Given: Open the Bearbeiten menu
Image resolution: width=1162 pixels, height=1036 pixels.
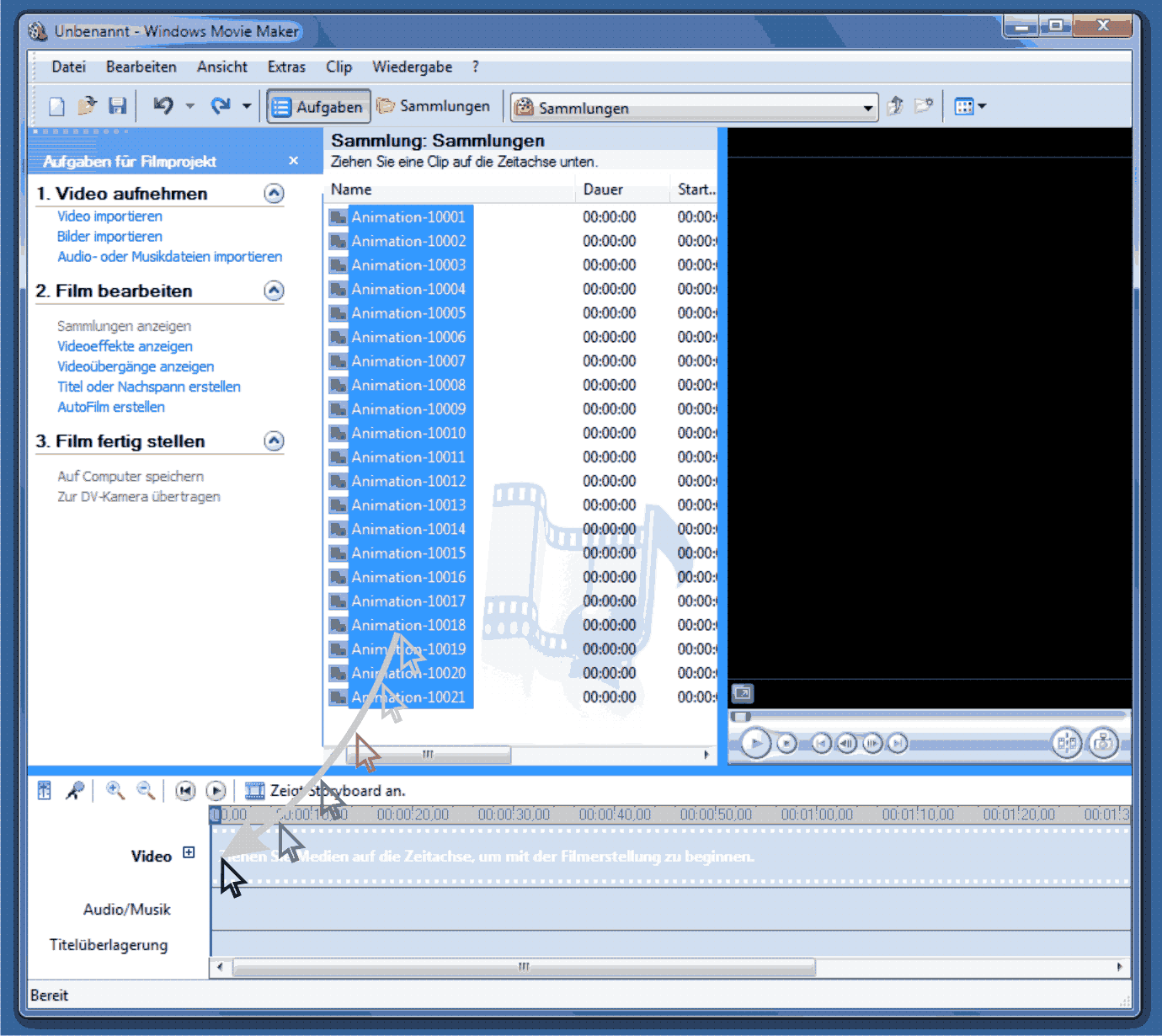Looking at the screenshot, I should point(141,67).
